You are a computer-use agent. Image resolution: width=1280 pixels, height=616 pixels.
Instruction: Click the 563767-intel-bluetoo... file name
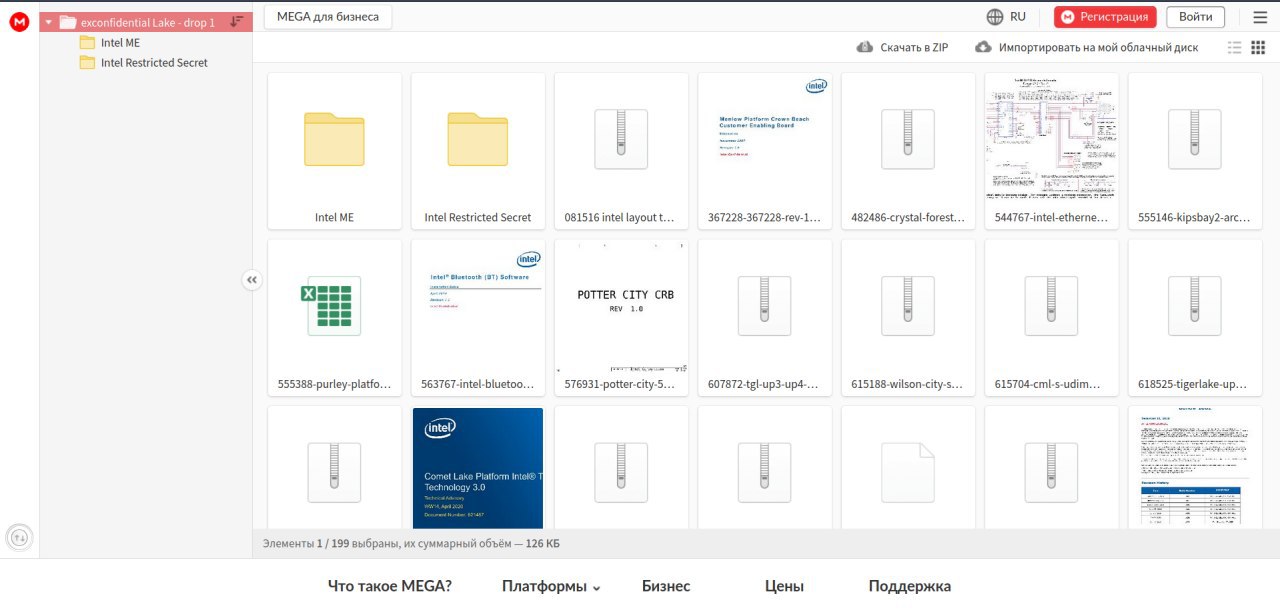click(x=478, y=384)
